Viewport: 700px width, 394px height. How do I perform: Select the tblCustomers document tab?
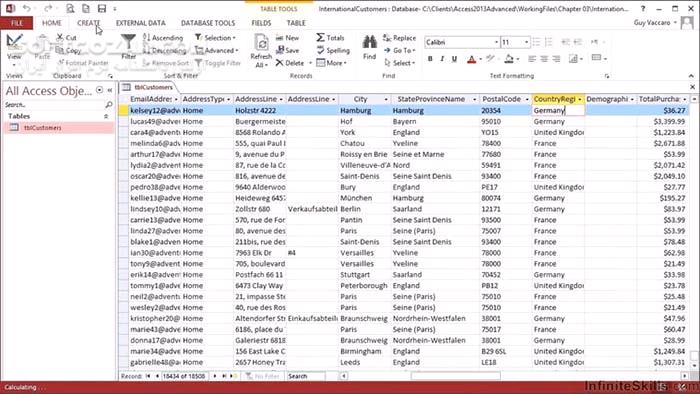click(149, 87)
